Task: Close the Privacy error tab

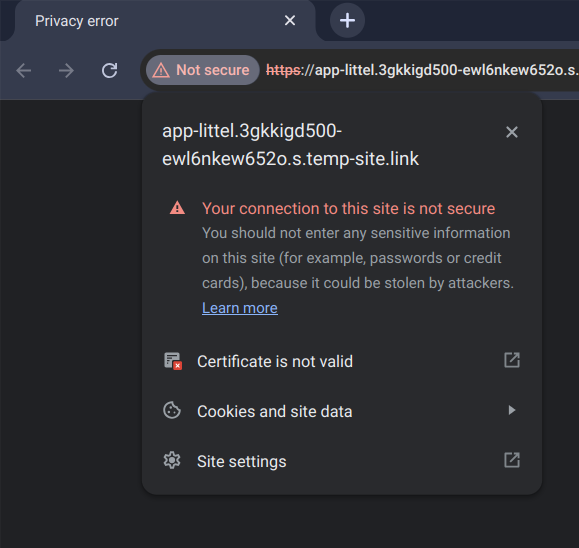Action: (x=290, y=20)
